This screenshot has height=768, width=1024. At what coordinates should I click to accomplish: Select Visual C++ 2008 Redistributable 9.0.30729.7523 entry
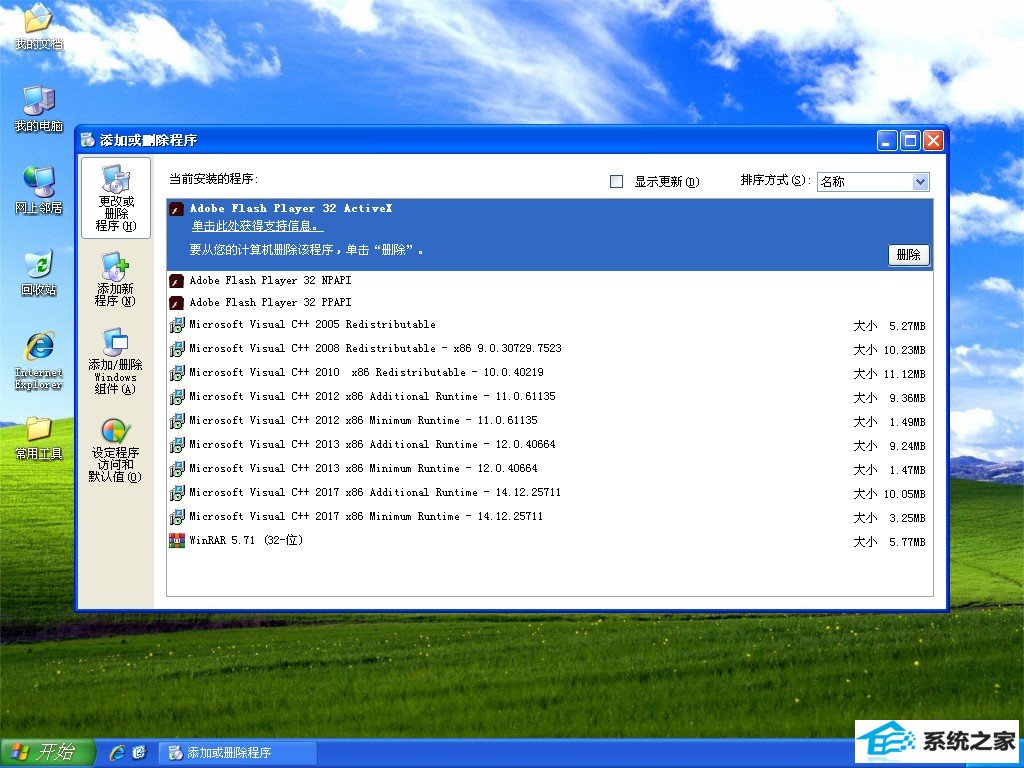point(549,349)
